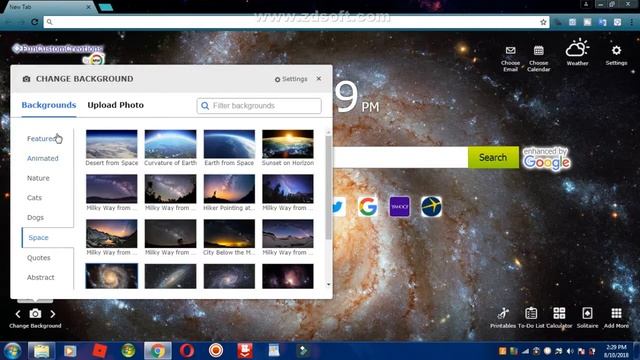Click the Filter backgrounds search field
The image size is (640, 360).
[259, 106]
